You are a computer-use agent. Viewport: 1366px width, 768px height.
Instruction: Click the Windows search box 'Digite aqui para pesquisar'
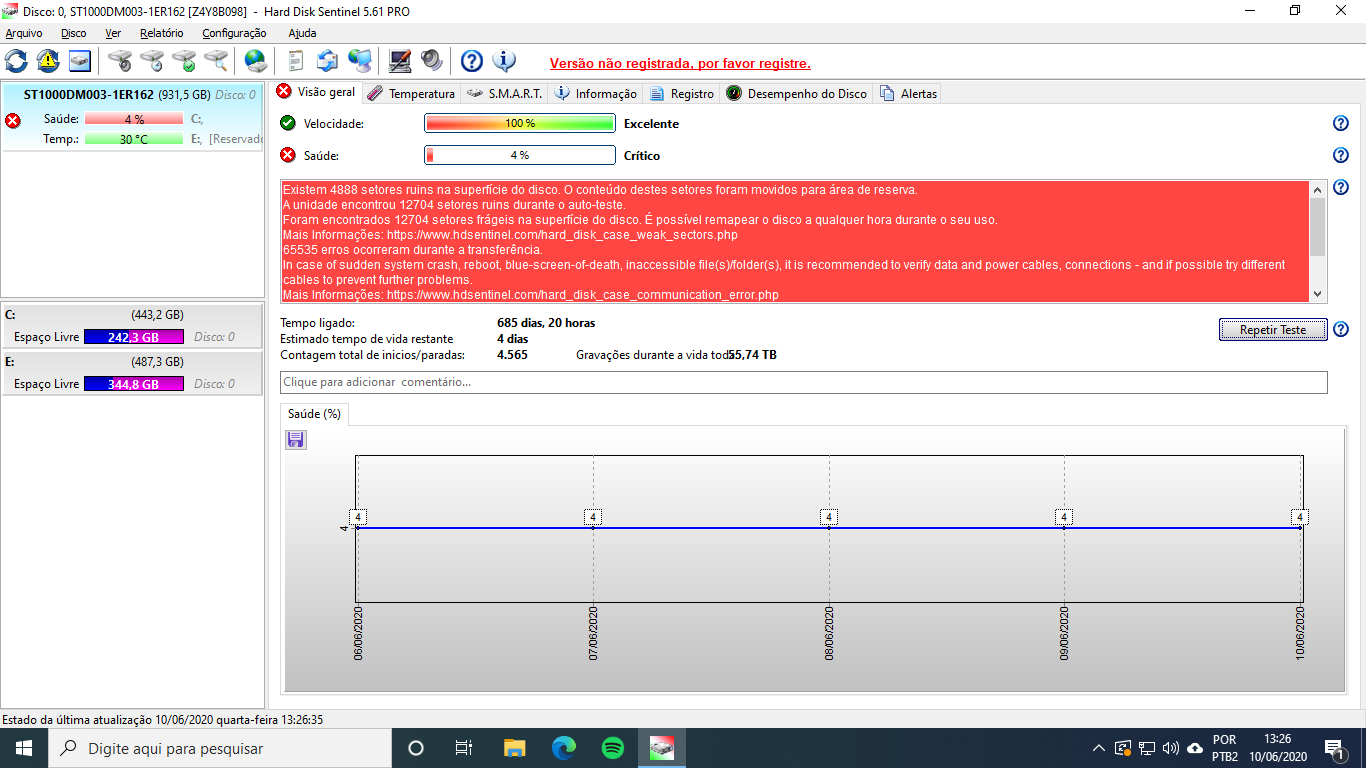(220, 748)
